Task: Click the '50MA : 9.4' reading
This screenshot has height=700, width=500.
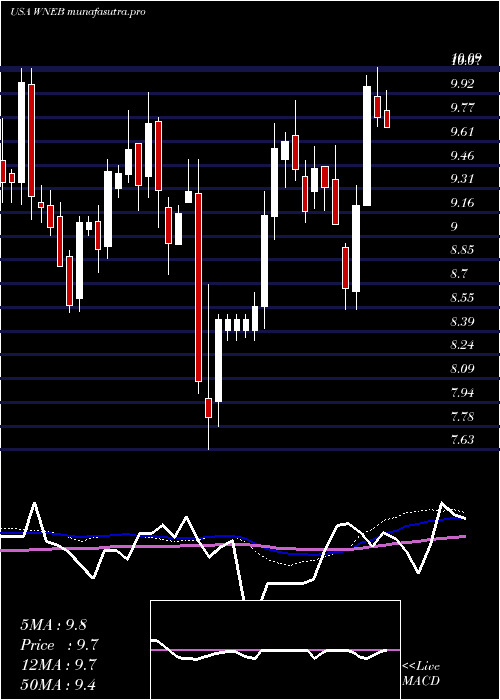Action: [59, 684]
